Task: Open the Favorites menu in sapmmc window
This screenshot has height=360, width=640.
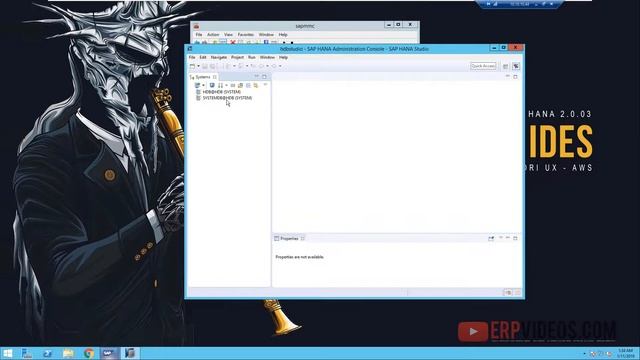Action: pos(246,35)
